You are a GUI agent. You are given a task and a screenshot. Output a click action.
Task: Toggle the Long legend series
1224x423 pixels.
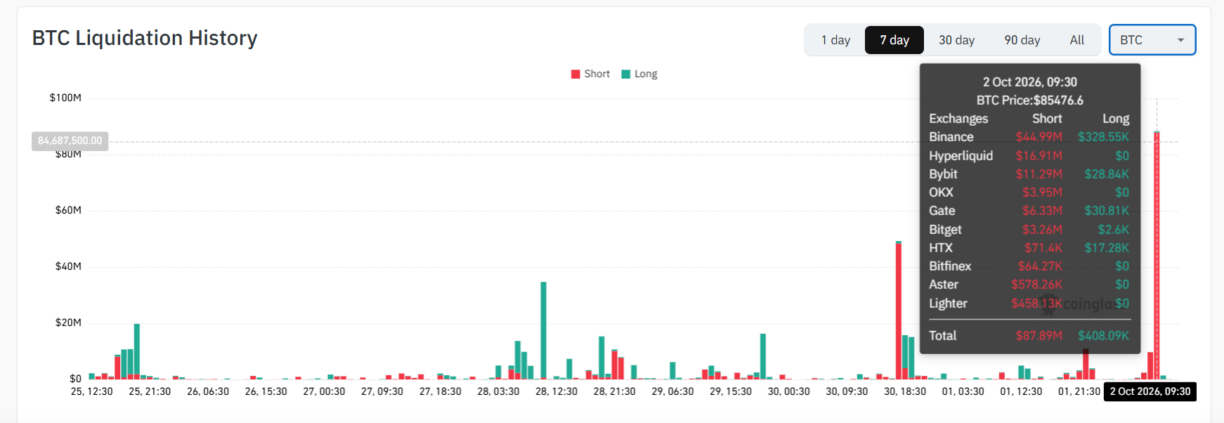(639, 74)
